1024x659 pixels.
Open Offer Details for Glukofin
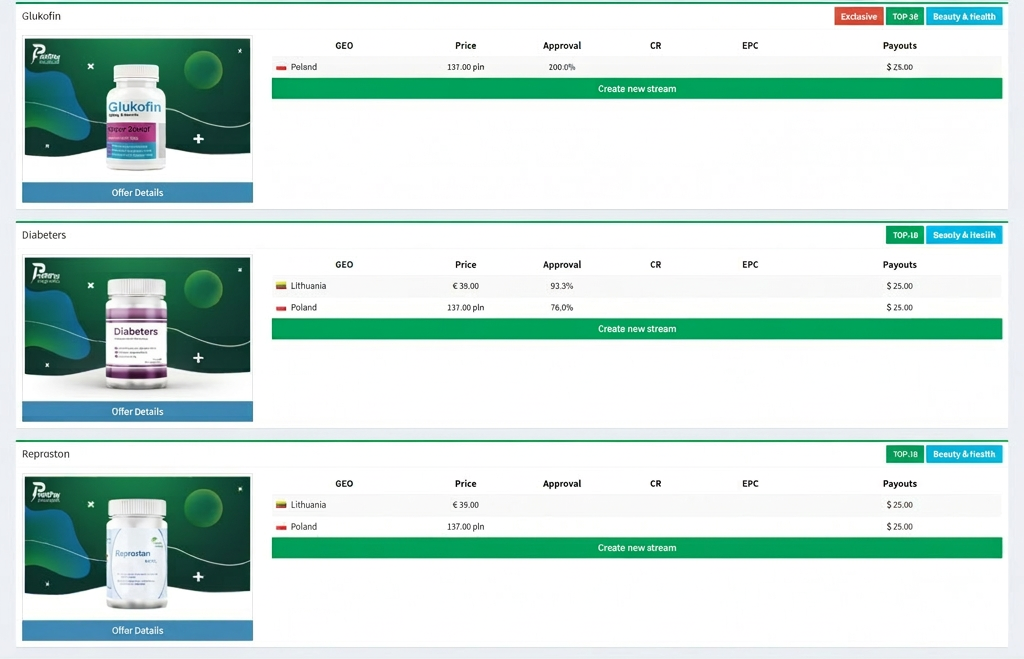pyautogui.click(x=137, y=193)
